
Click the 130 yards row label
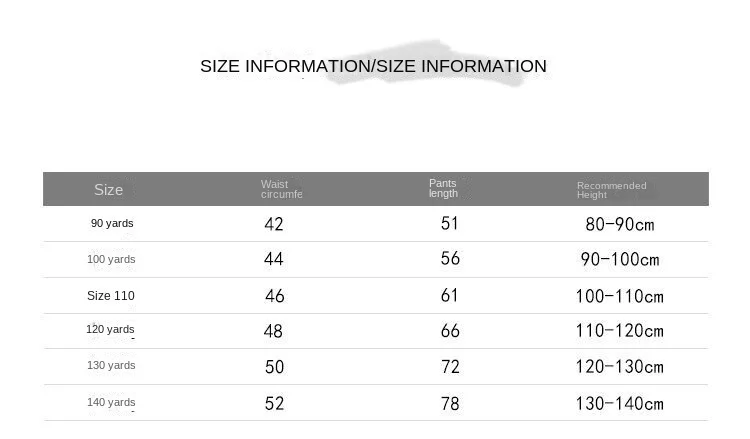pos(111,365)
